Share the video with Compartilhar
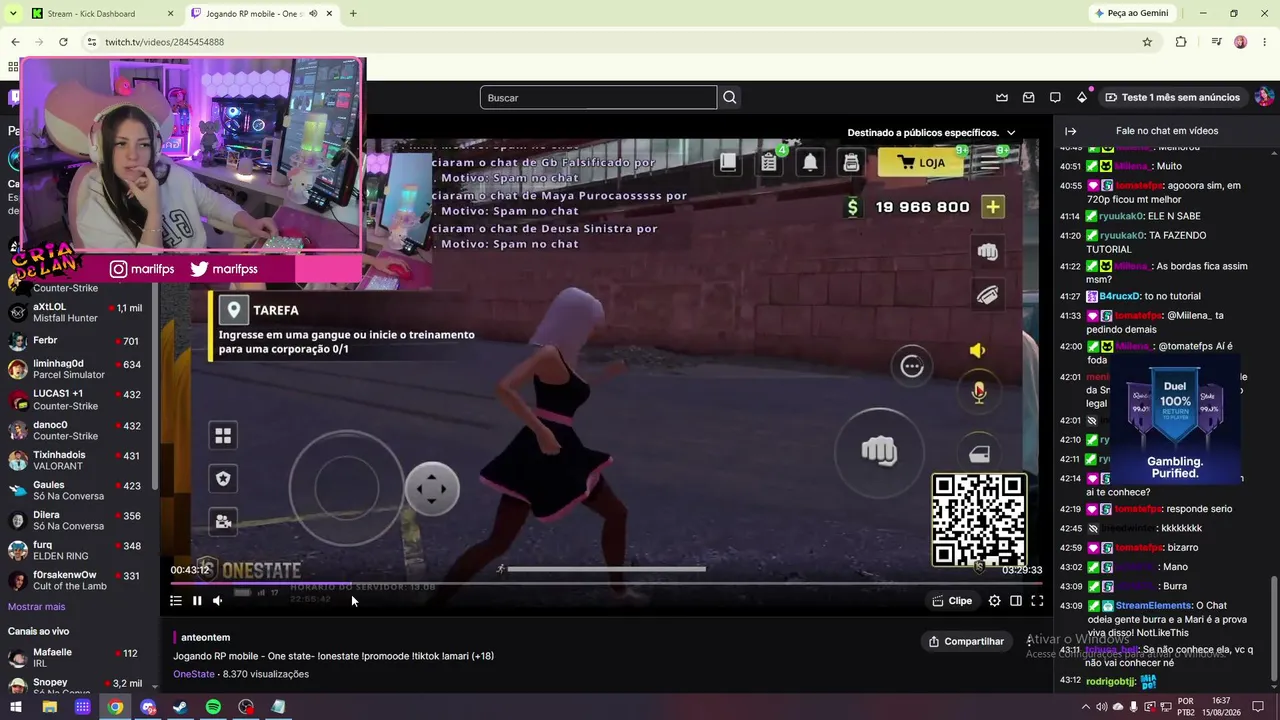1280x720 pixels. (966, 641)
